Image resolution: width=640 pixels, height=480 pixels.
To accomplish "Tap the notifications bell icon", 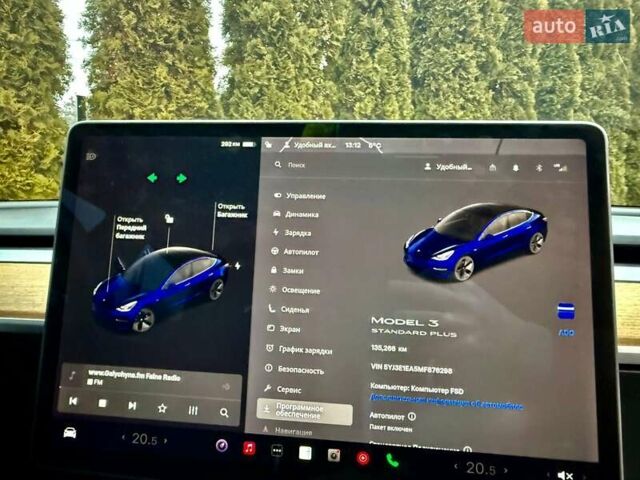I will coord(516,167).
